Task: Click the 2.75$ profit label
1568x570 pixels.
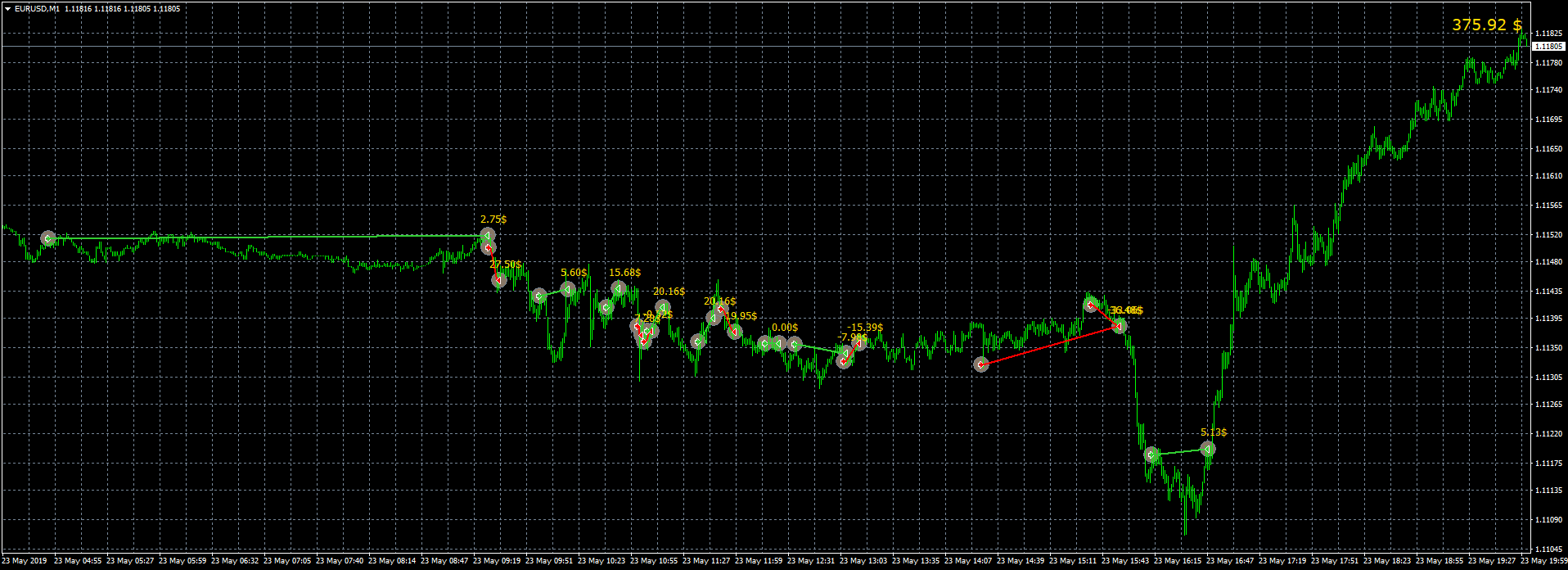Action: coord(493,219)
